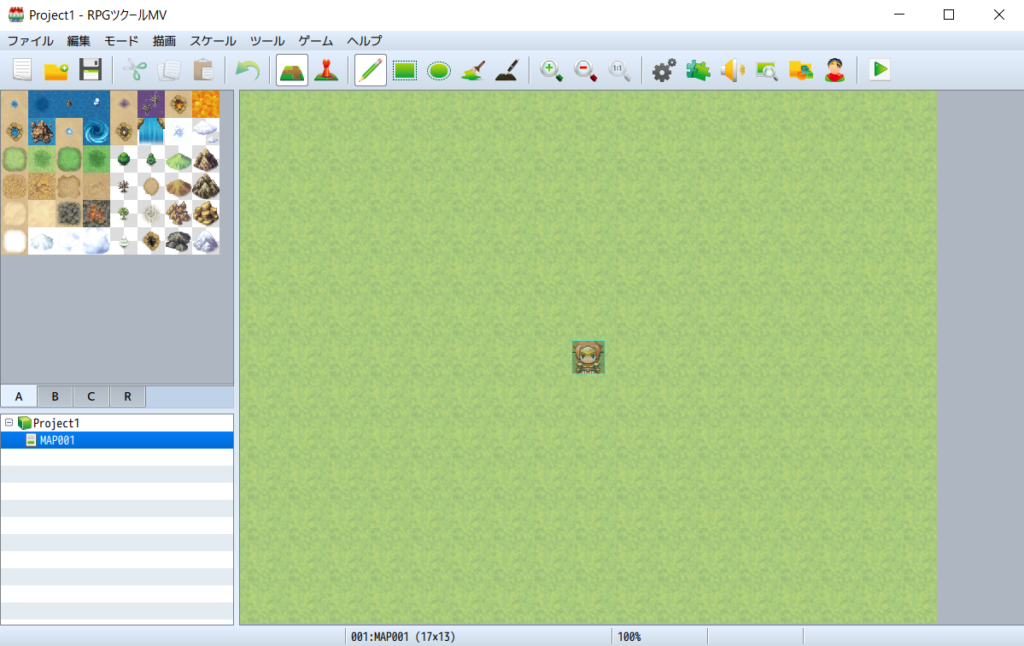
Task: Pick the Shadow Pen tool
Action: [507, 70]
